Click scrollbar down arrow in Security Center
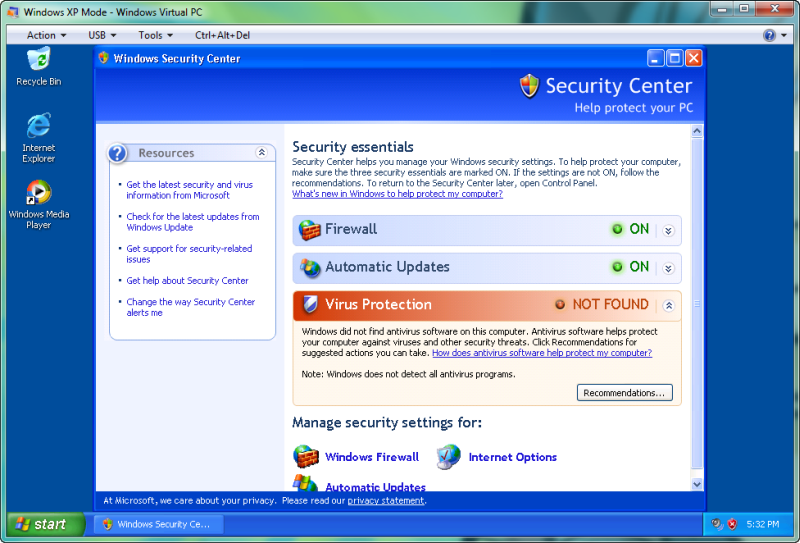Image resolution: width=800 pixels, height=543 pixels. (697, 484)
